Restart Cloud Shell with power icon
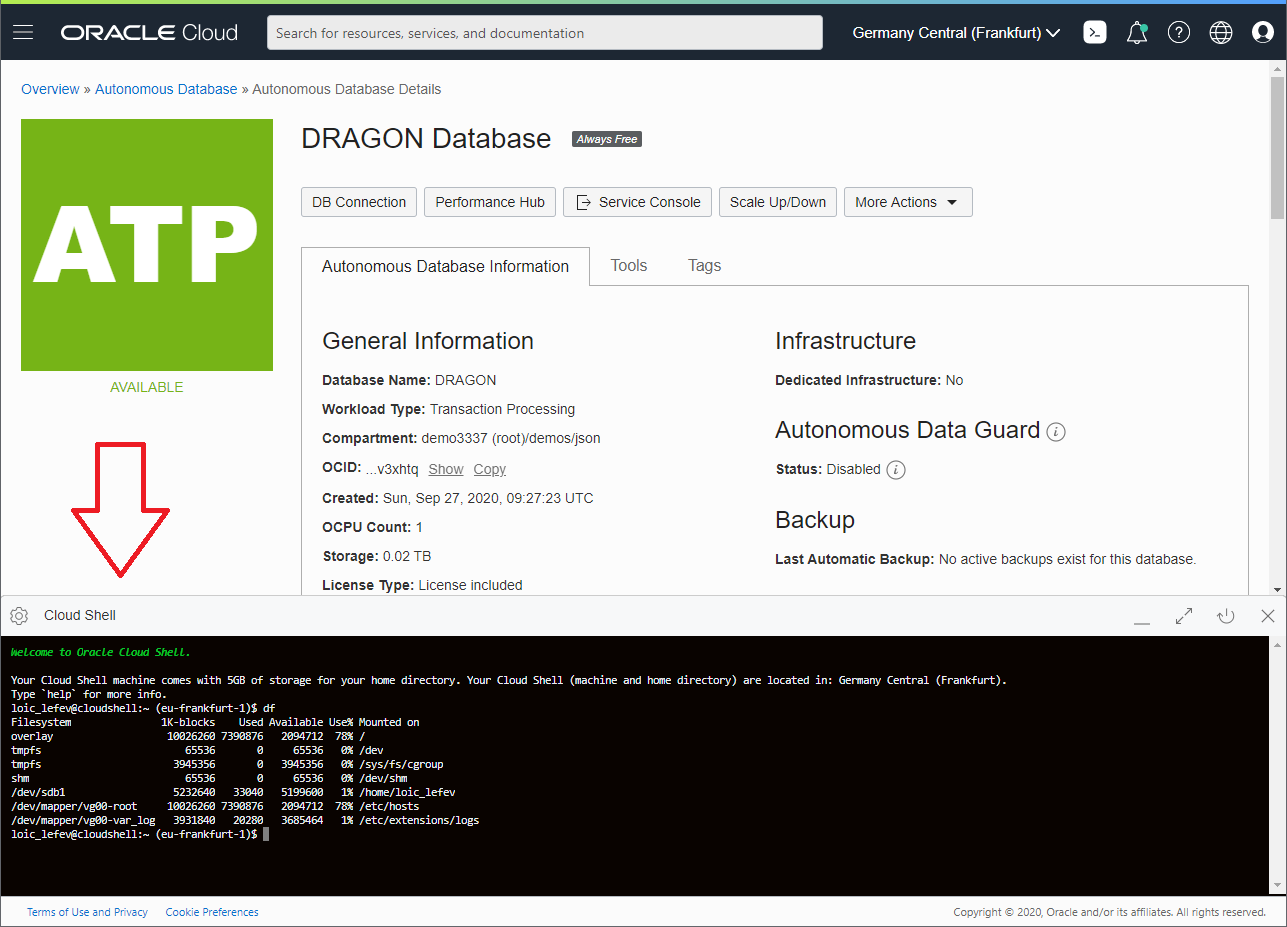The width and height of the screenshot is (1287, 927). 1226,616
